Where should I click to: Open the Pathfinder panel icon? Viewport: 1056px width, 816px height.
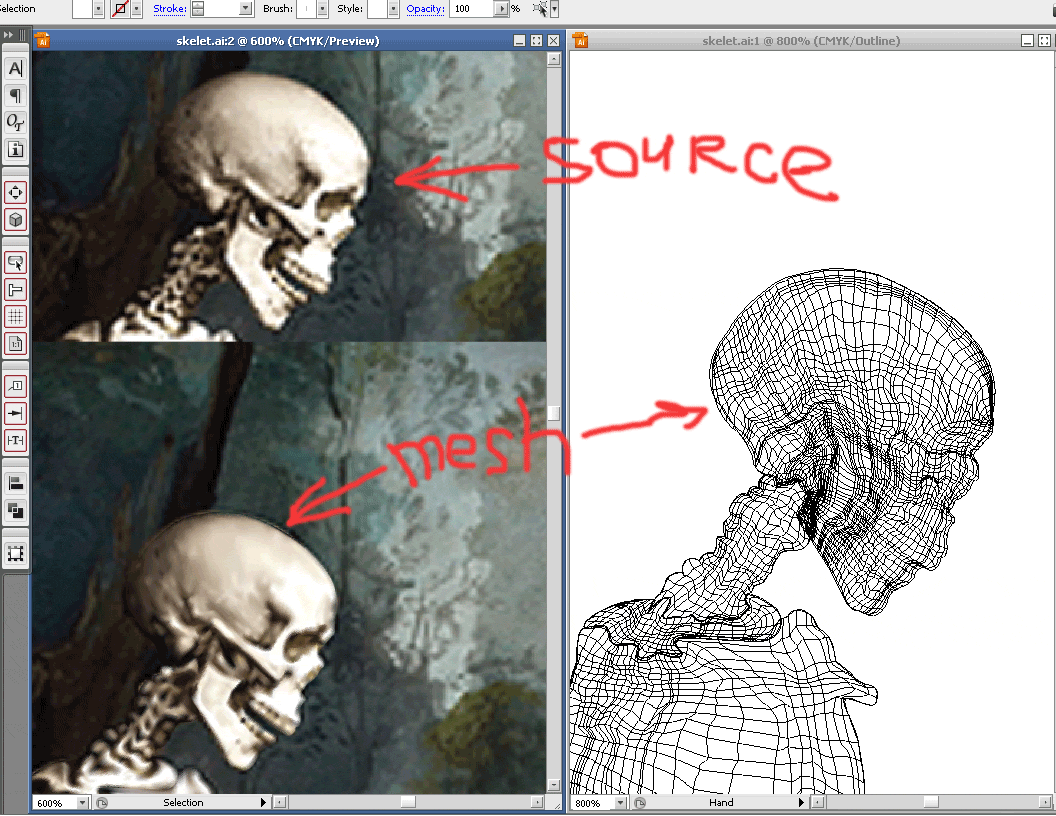pos(15,510)
